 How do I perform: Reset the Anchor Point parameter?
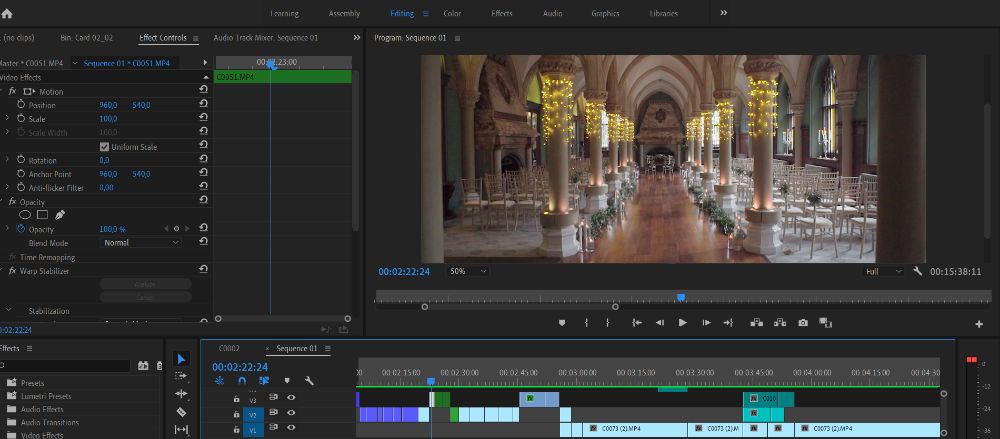click(203, 174)
